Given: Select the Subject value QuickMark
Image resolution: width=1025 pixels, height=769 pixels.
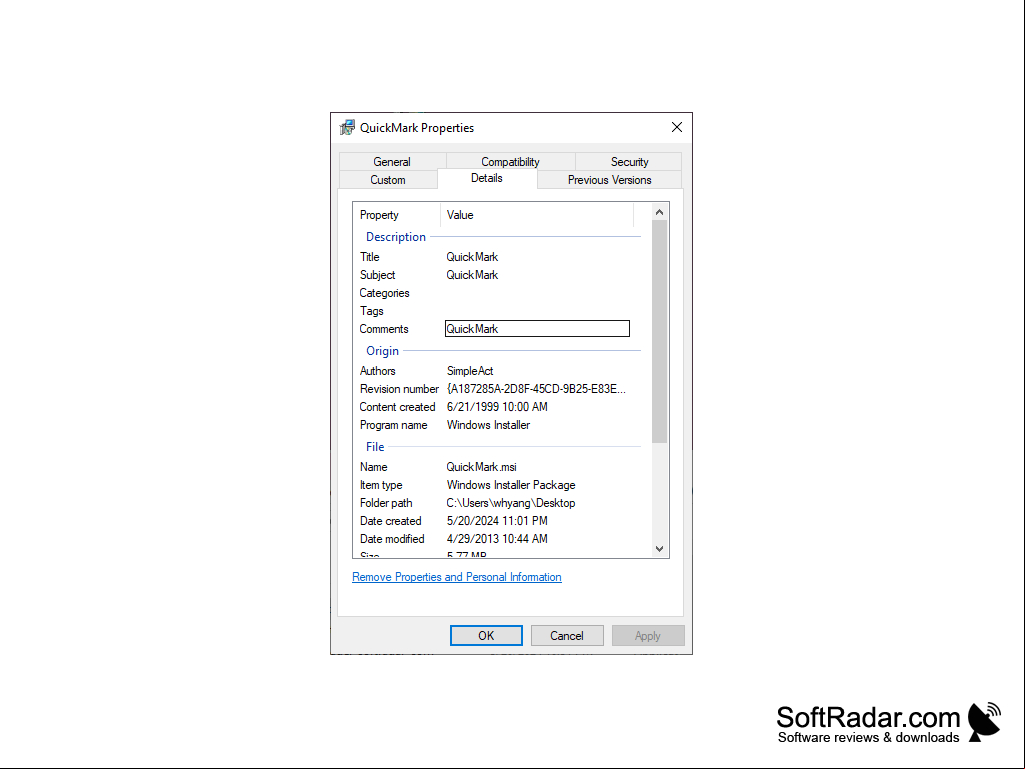Looking at the screenshot, I should coord(472,275).
